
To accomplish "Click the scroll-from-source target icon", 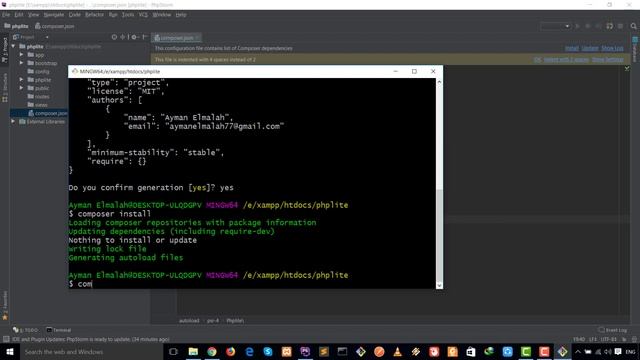I will [x=114, y=37].
